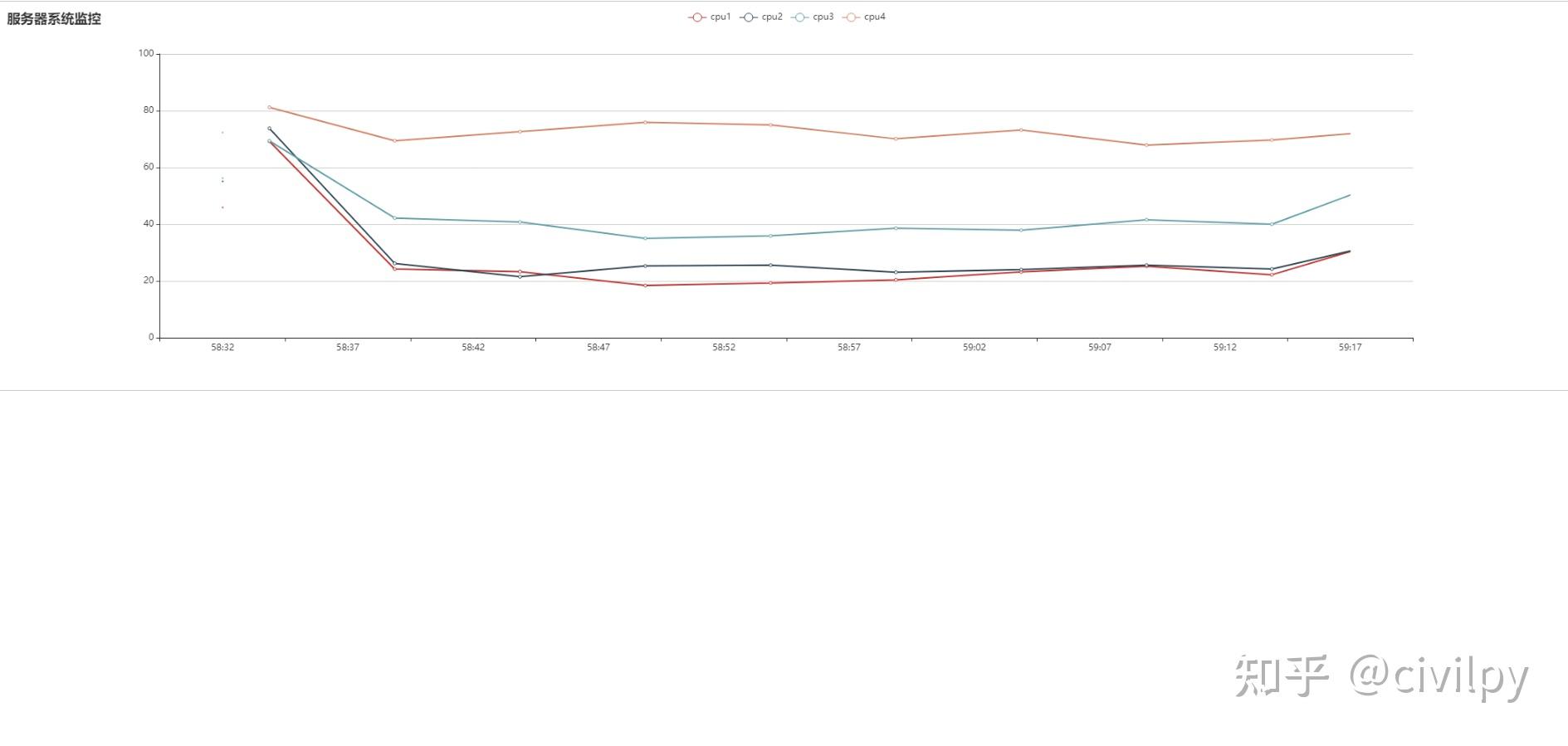Click the 40 y-axis label
1568x746 pixels.
(149, 224)
